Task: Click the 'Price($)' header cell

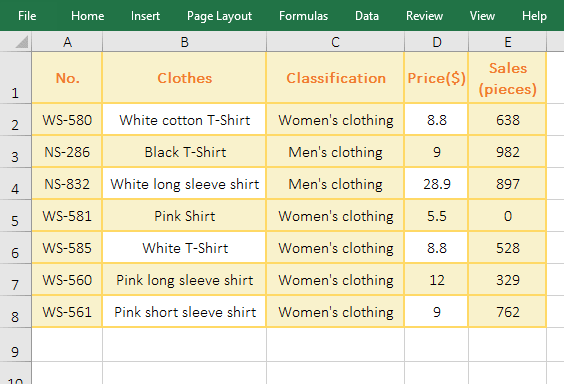Action: point(437,78)
